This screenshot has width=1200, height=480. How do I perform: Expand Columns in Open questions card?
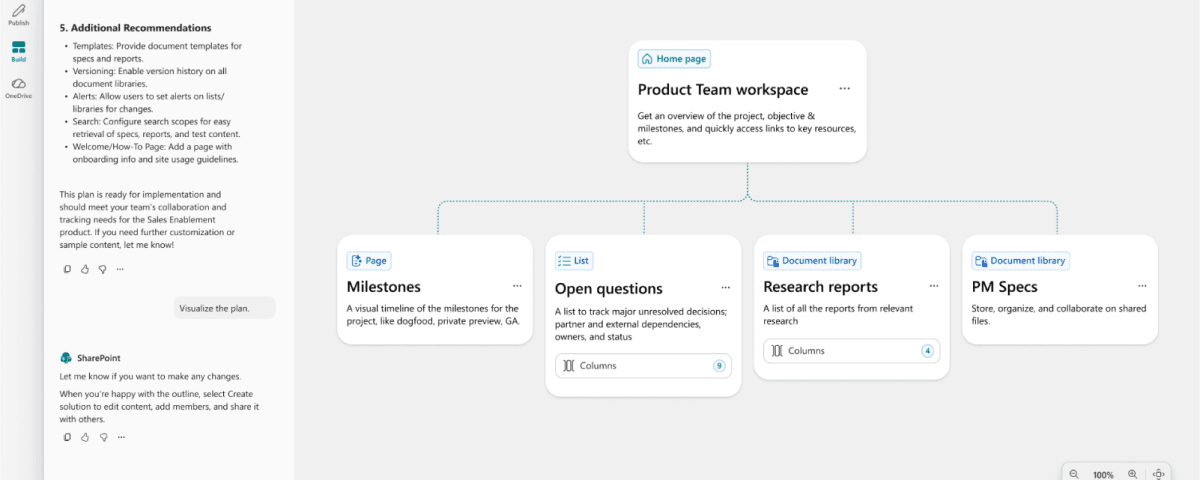(x=643, y=366)
